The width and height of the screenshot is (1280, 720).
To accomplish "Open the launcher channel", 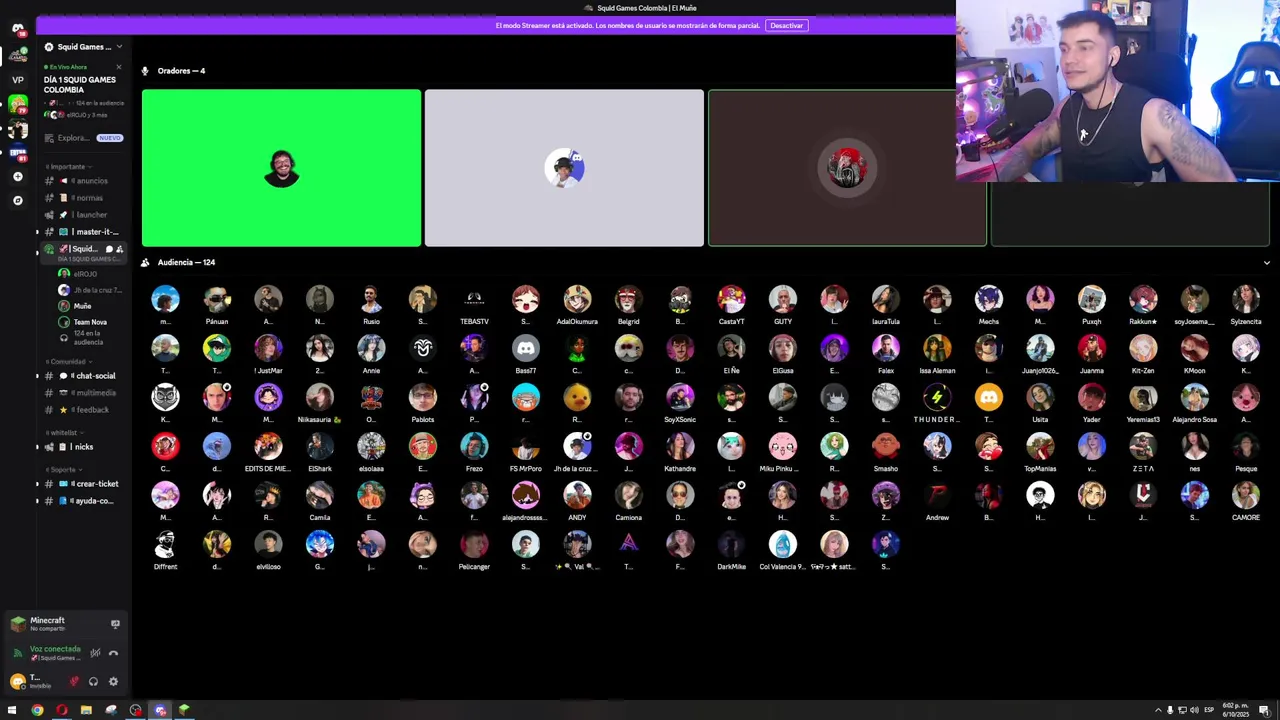I will (x=83, y=215).
